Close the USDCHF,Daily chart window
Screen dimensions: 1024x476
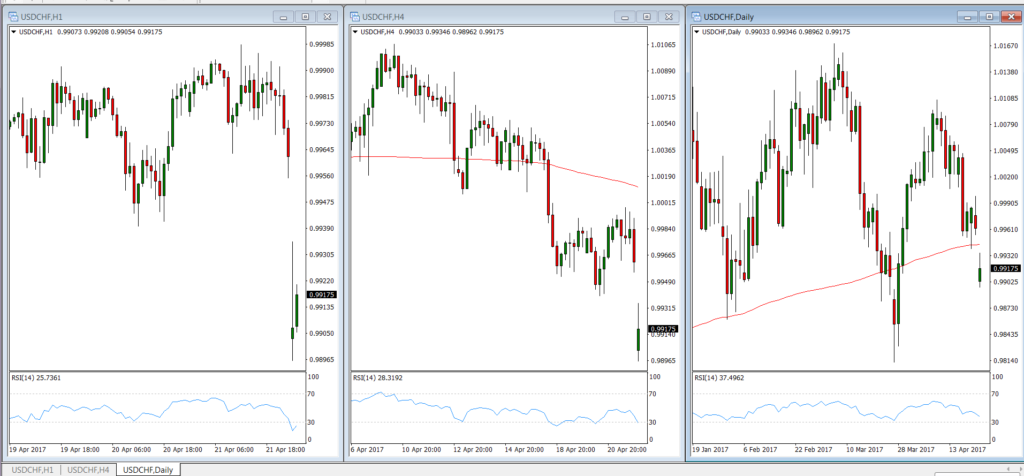pos(1010,17)
